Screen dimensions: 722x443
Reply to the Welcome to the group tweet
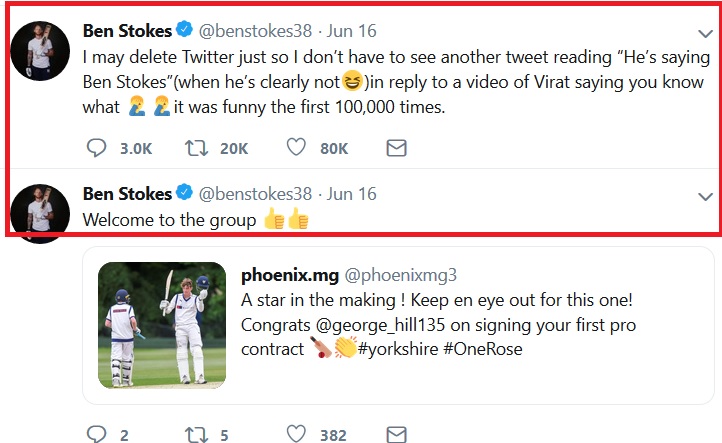tap(96, 434)
